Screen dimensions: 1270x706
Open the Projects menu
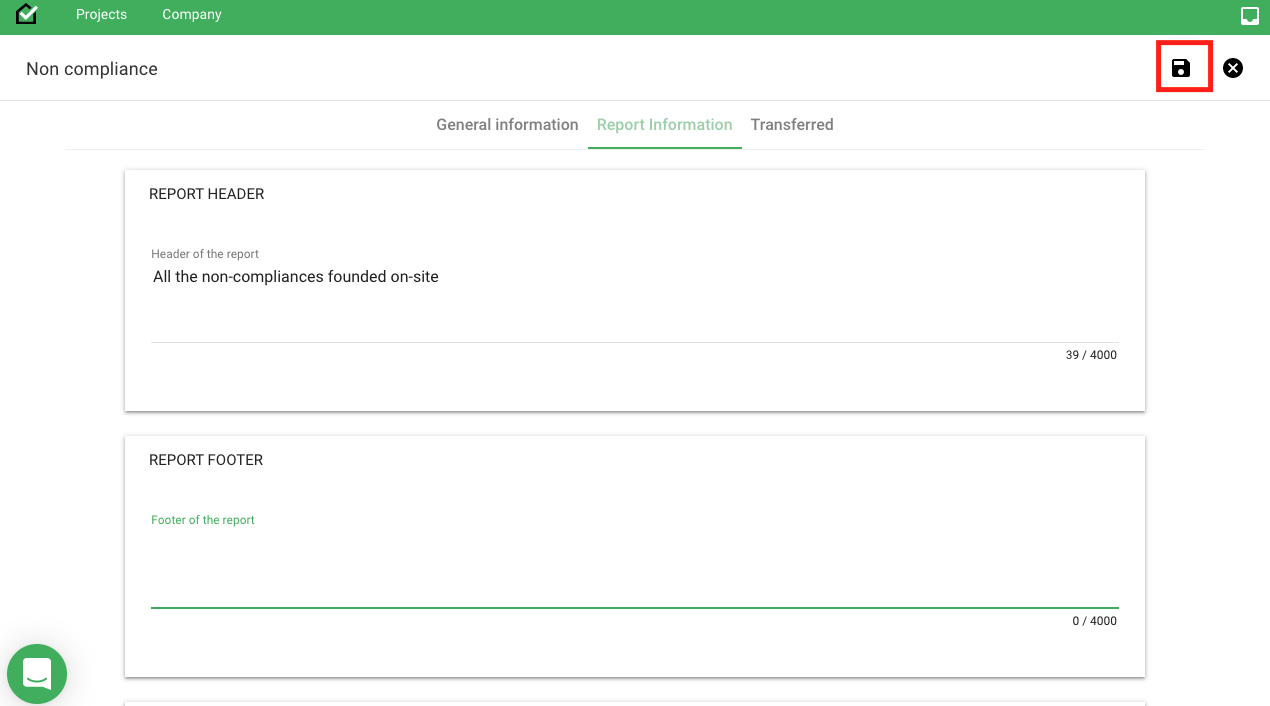click(x=101, y=15)
